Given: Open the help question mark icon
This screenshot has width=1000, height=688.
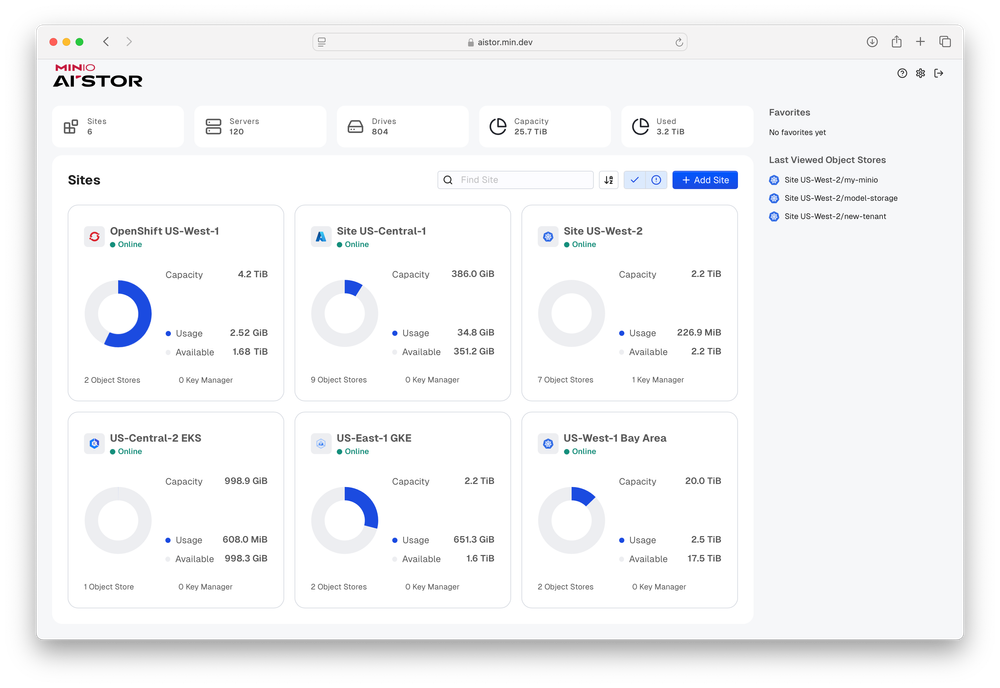Looking at the screenshot, I should click(x=902, y=73).
